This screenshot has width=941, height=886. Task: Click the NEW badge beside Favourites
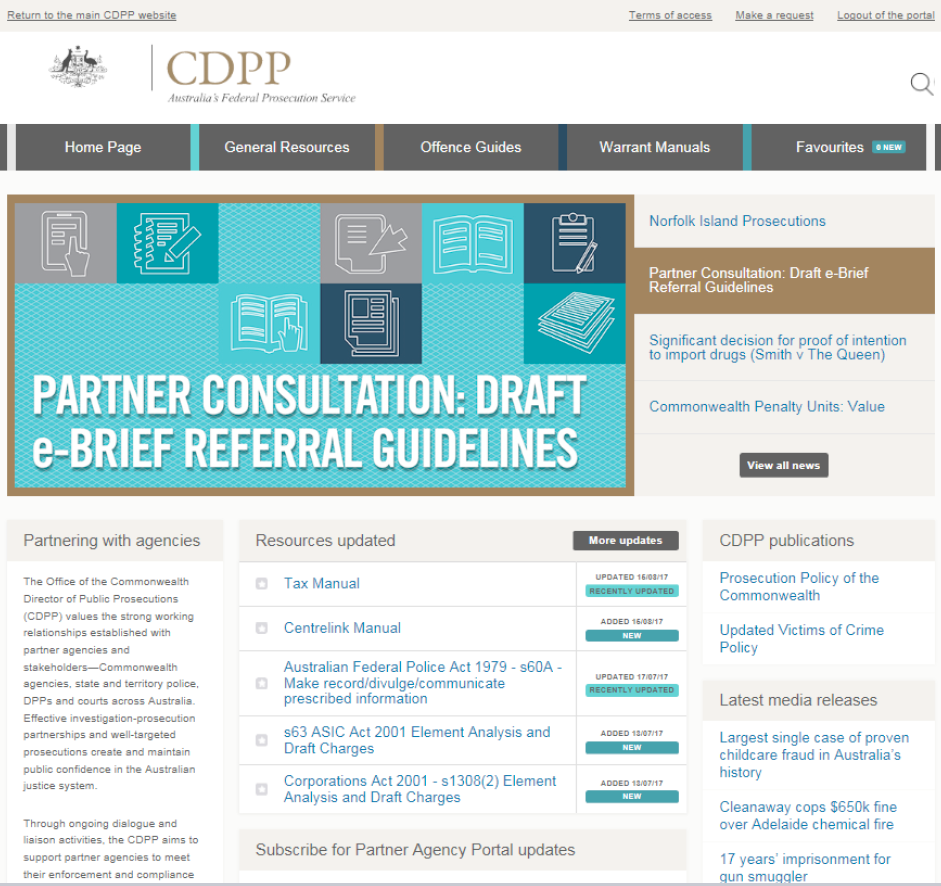pyautogui.click(x=889, y=147)
